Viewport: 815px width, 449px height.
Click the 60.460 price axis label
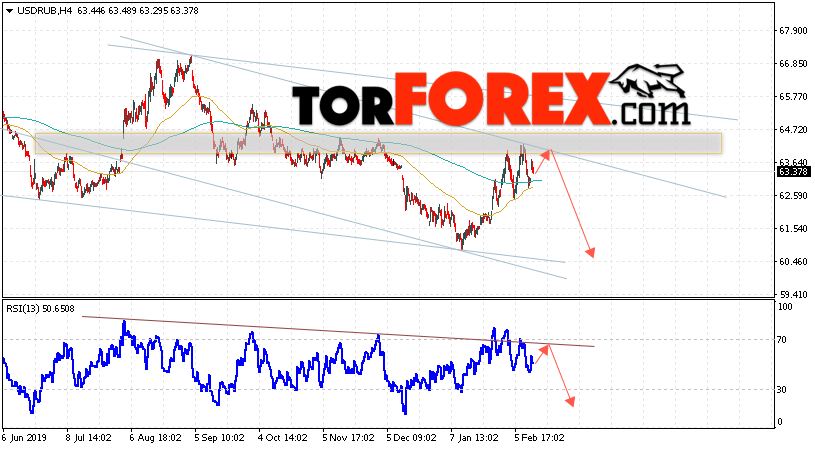(793, 261)
